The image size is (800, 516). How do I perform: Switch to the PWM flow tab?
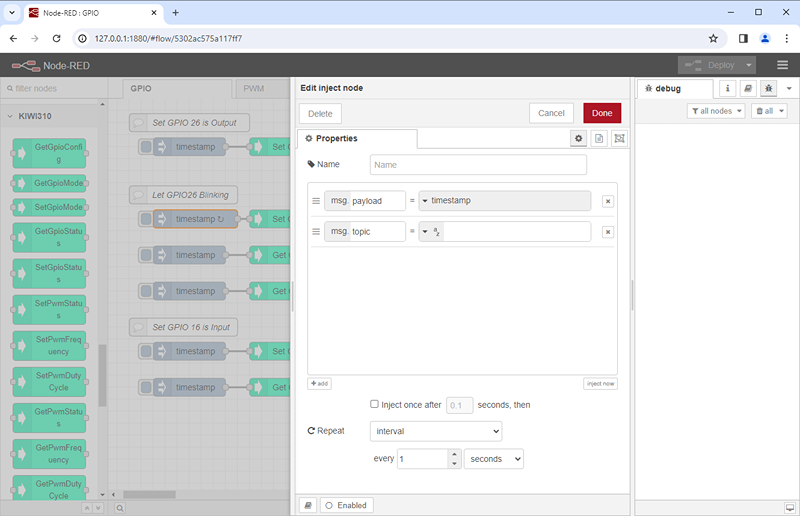[x=254, y=89]
